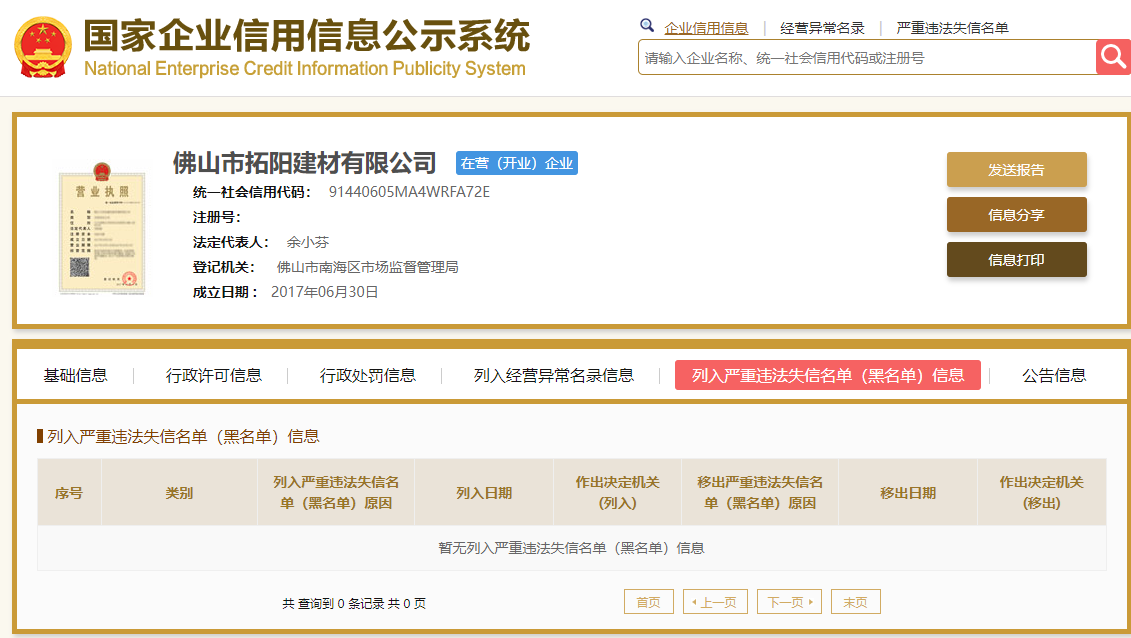
Task: Click registration authority 佛山市南海区市场监督管理局
Action: (368, 267)
